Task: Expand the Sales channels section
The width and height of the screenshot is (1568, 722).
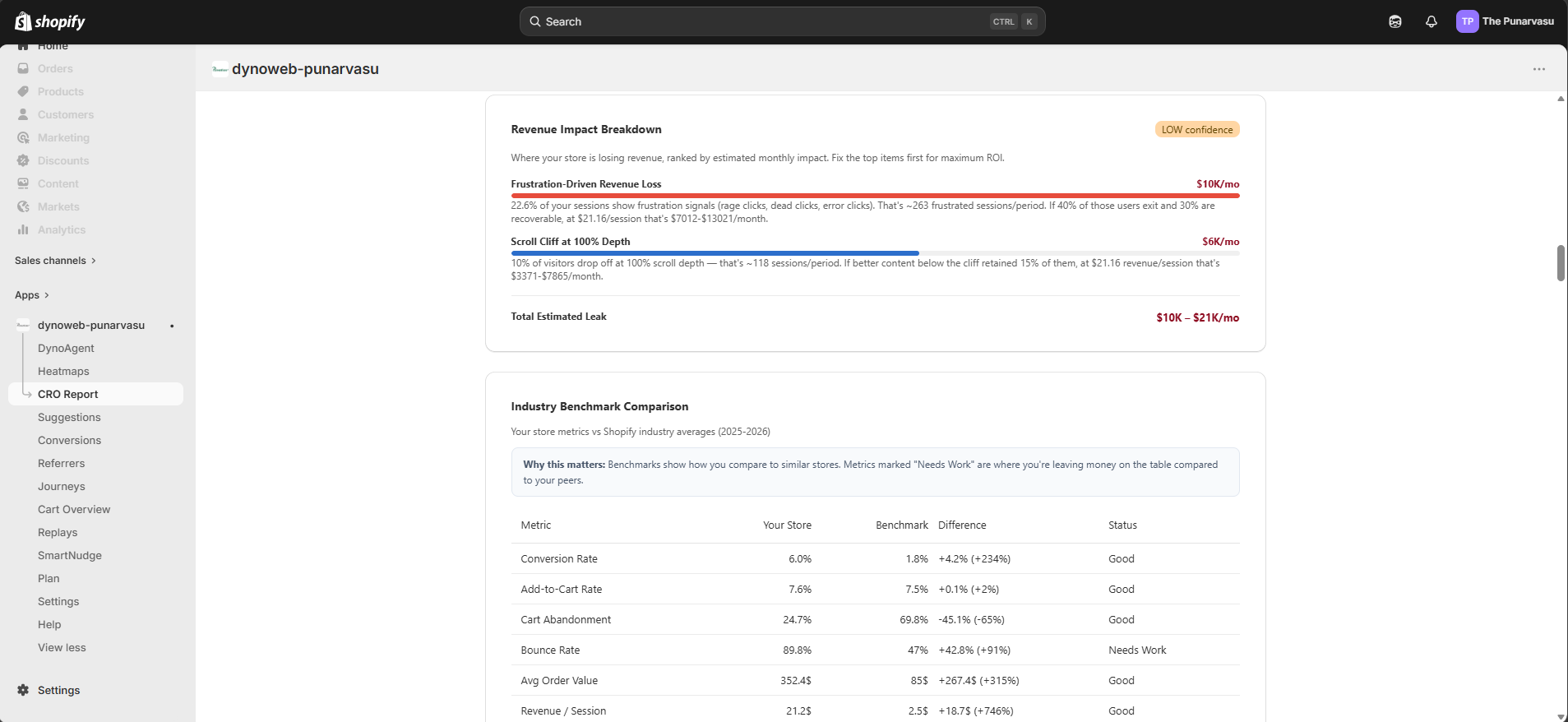Action: [55, 261]
